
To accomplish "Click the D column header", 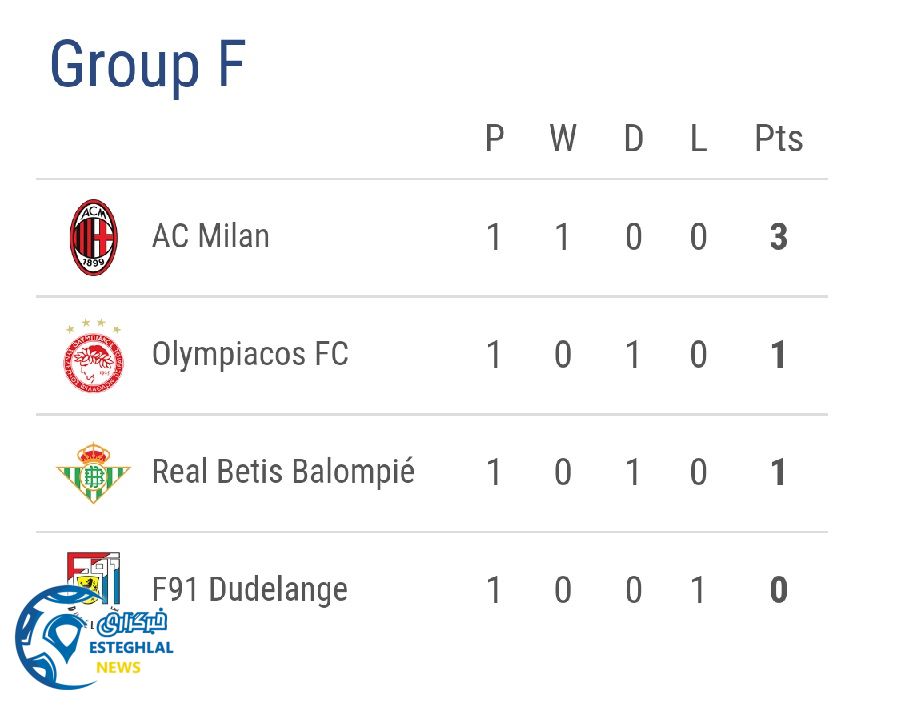I will [x=633, y=139].
